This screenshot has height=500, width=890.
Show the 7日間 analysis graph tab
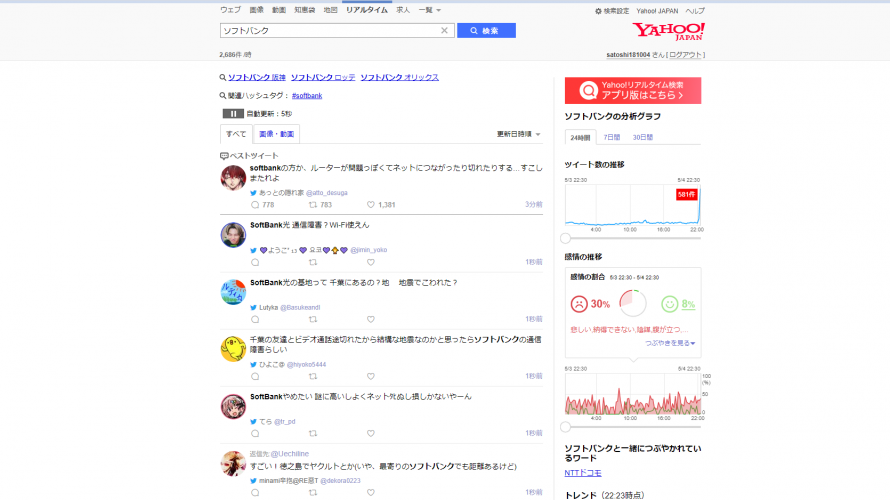coord(611,137)
